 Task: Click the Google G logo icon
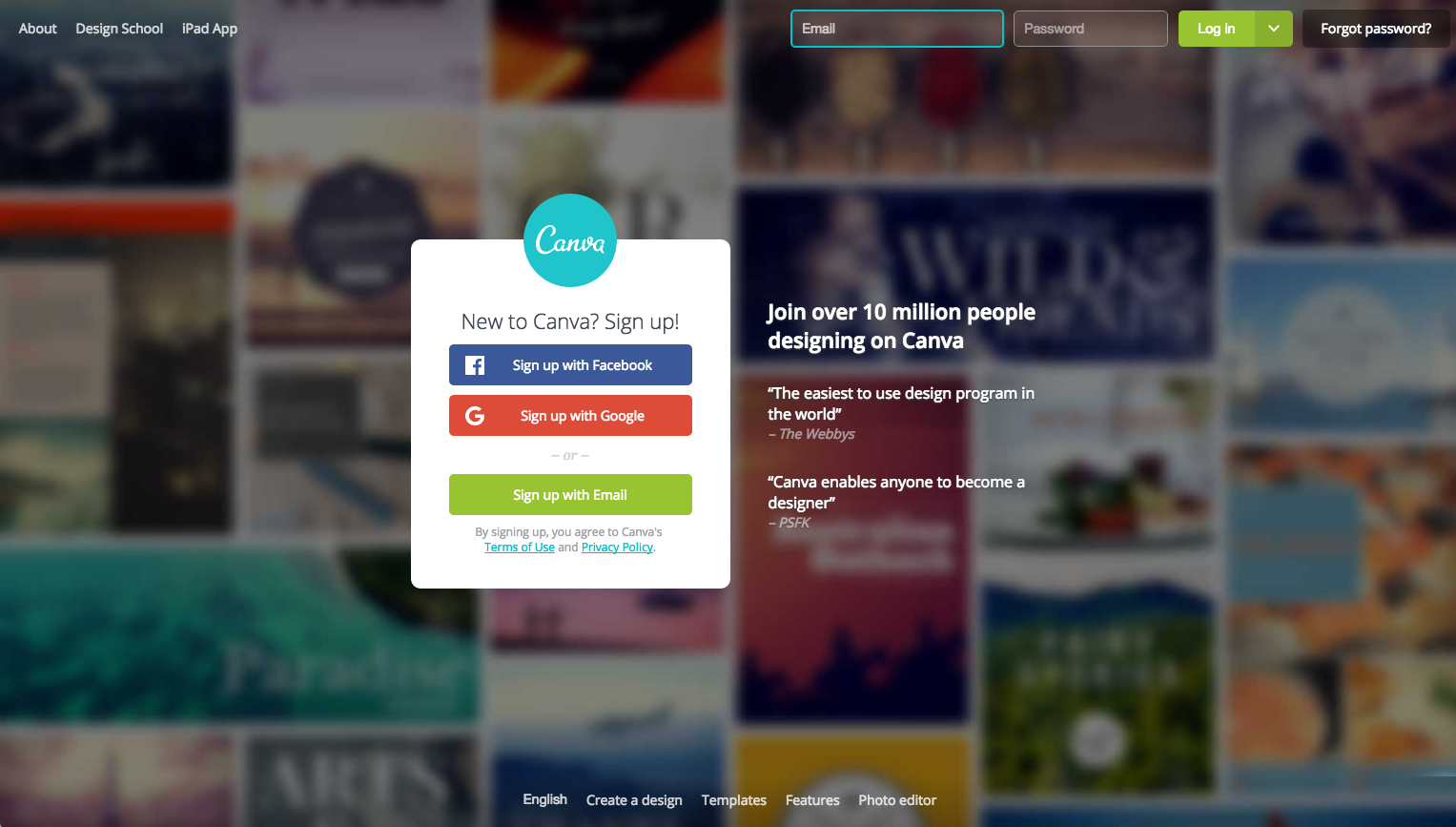475,416
